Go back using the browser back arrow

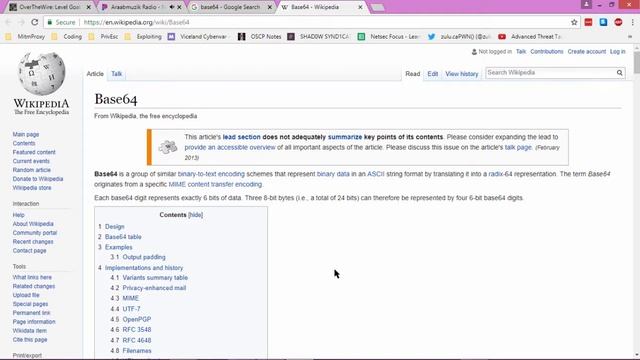[8, 22]
